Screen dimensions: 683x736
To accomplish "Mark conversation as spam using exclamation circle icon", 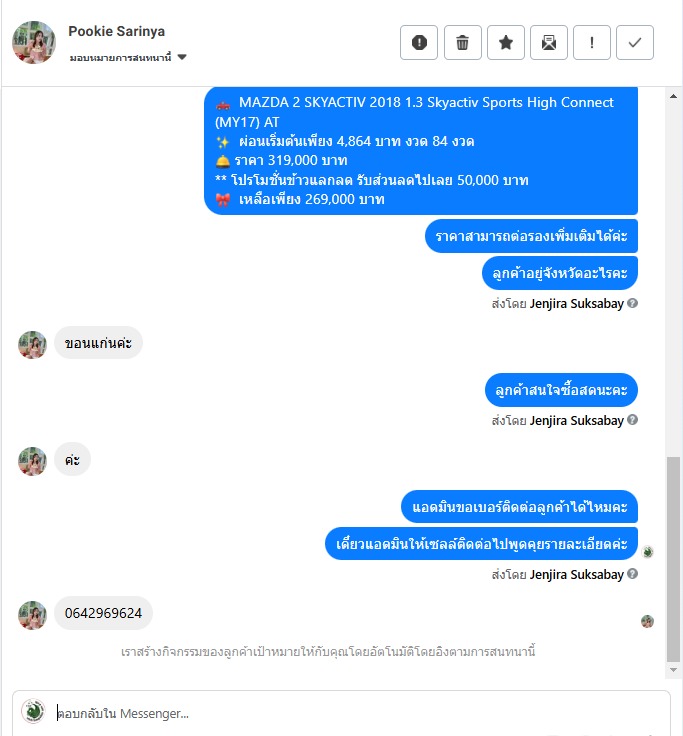I will [x=419, y=43].
